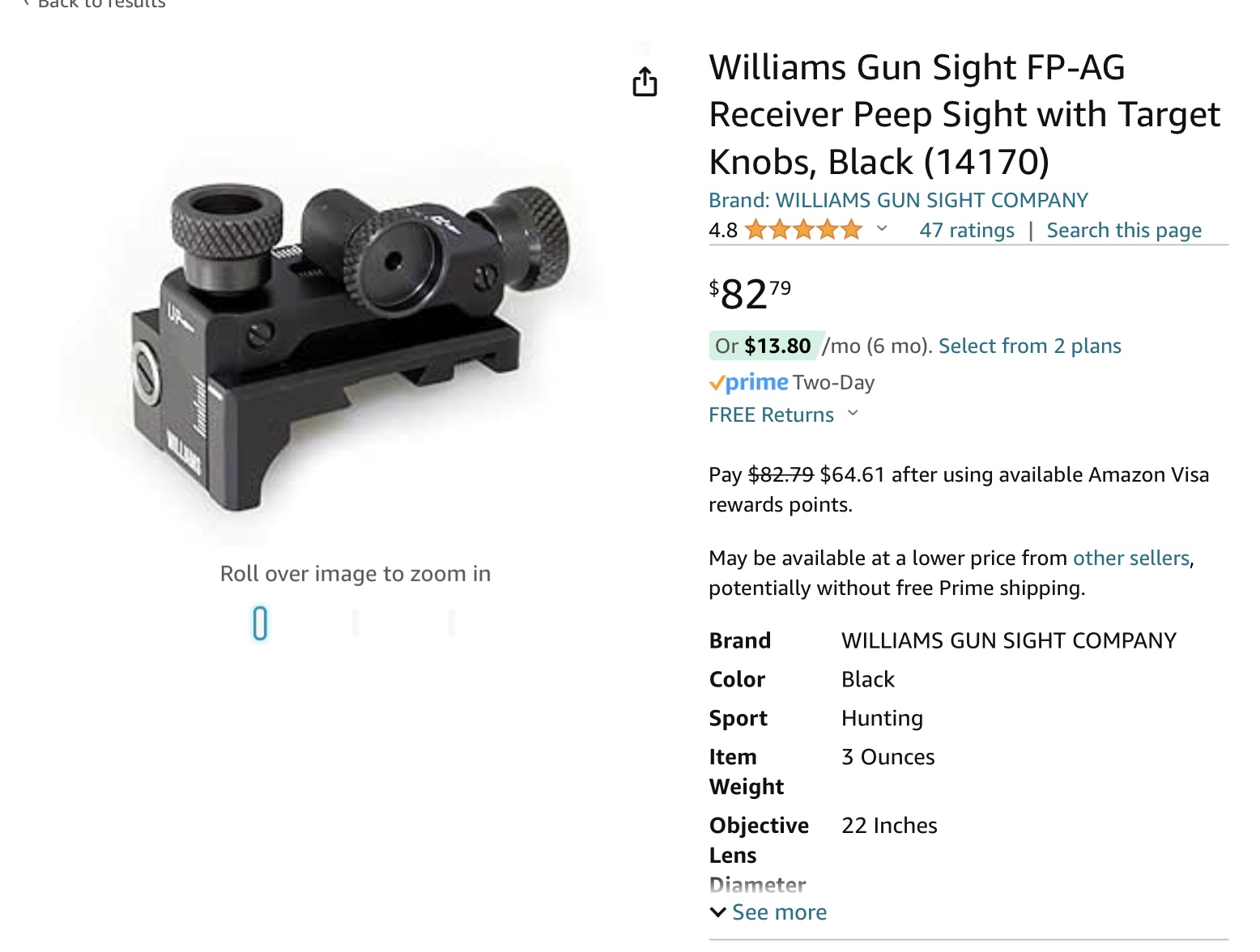This screenshot has width=1260, height=952.
Task: Click the star rating icons
Action: pyautogui.click(x=803, y=230)
